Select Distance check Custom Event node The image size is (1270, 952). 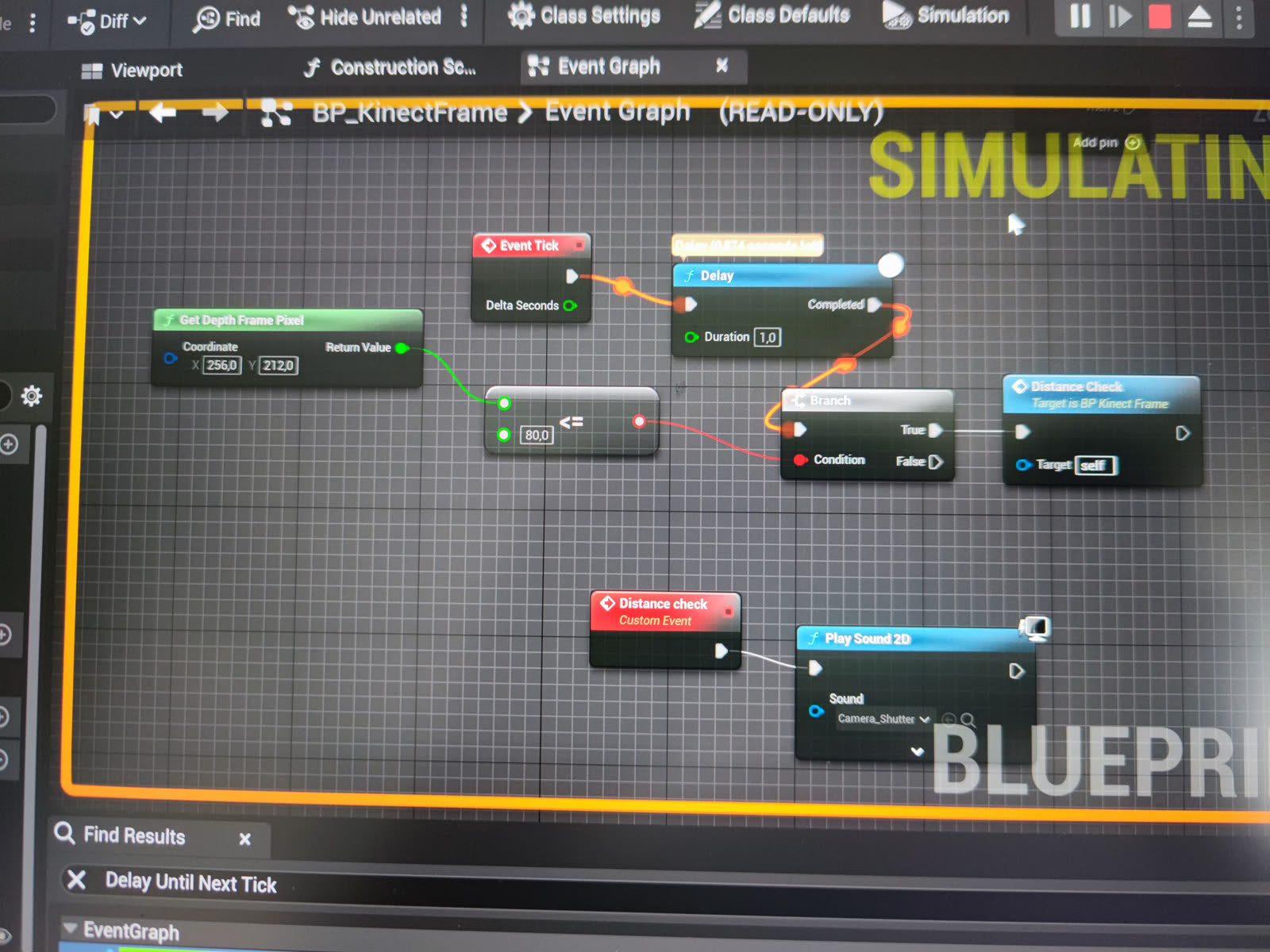pos(665,612)
